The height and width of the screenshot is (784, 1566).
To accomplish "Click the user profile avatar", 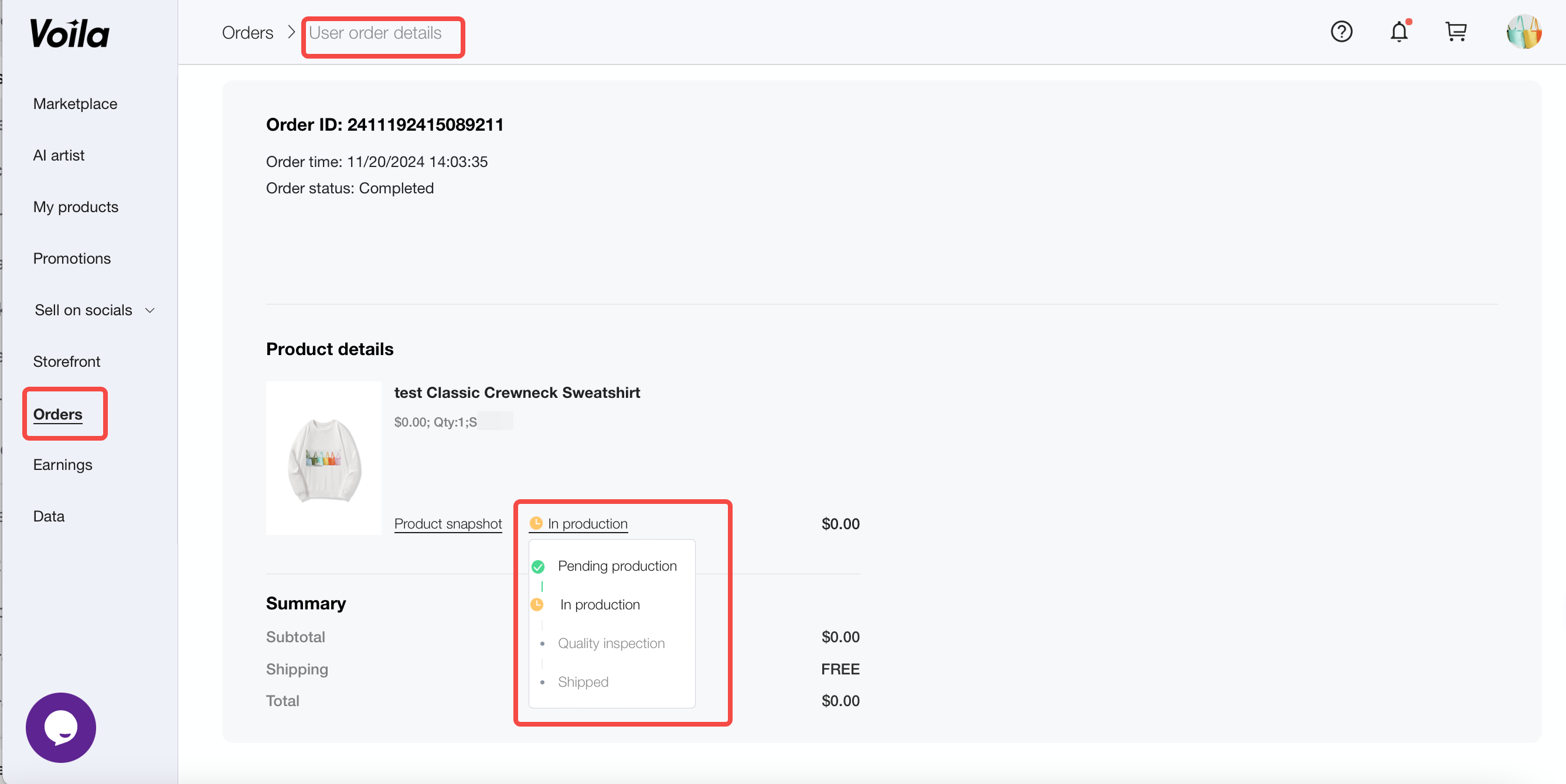I will click(1523, 32).
